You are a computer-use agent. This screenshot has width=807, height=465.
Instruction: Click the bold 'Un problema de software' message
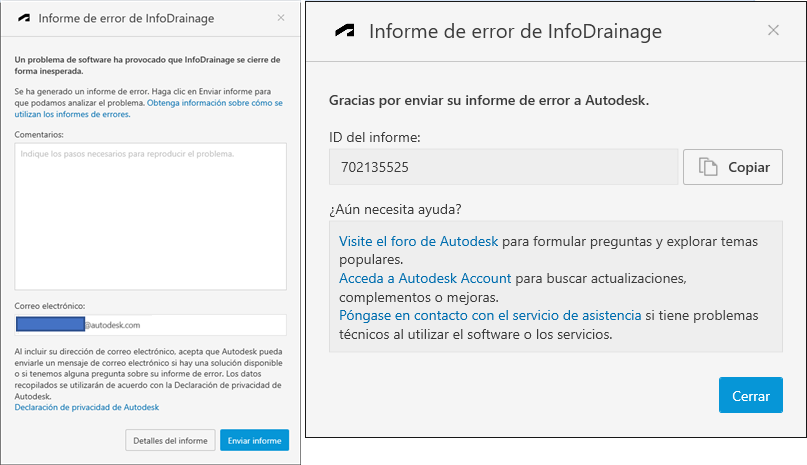(x=147, y=65)
